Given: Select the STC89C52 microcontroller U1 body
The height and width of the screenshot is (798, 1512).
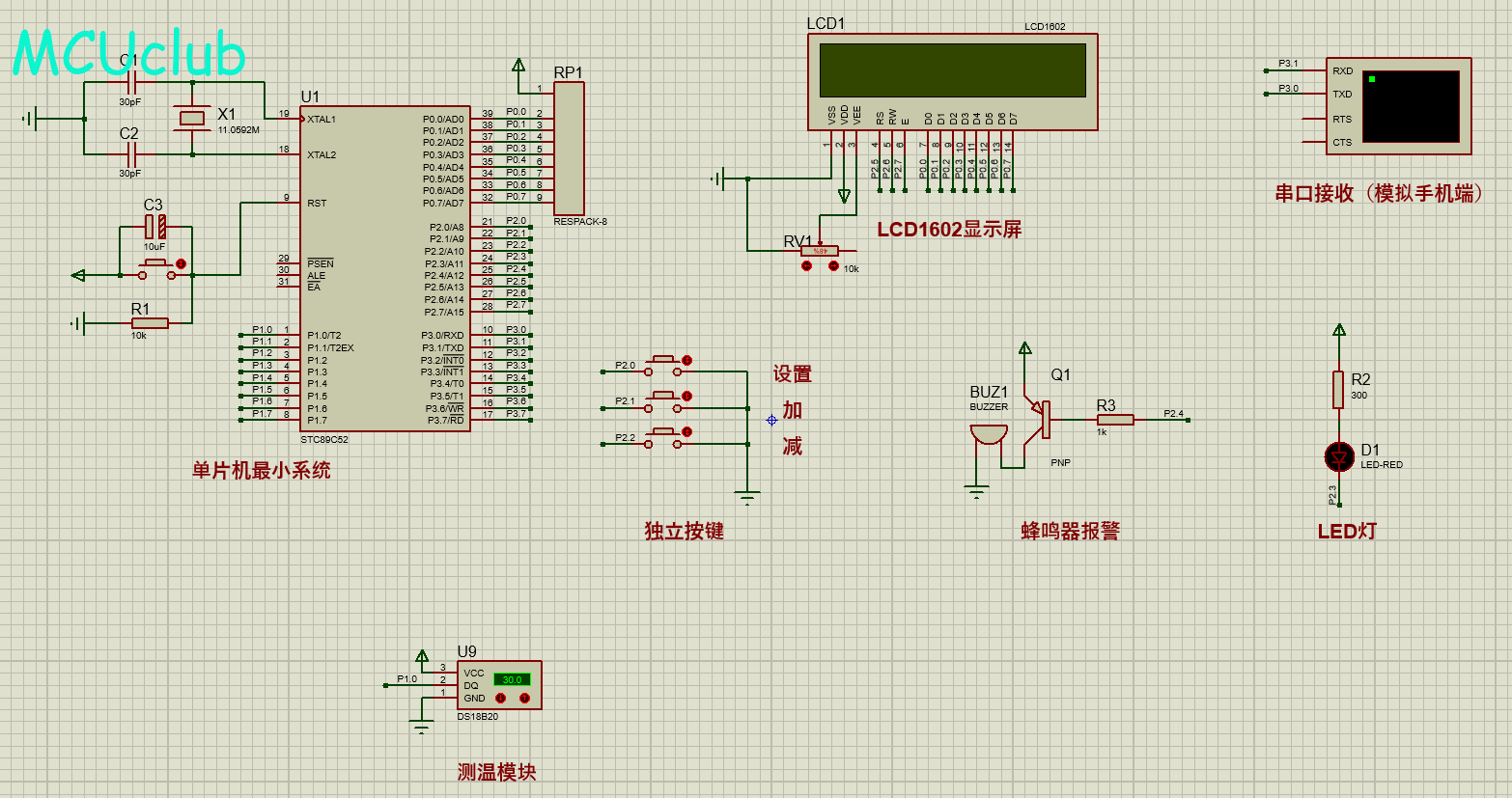Looking at the screenshot, I should coord(384,268).
